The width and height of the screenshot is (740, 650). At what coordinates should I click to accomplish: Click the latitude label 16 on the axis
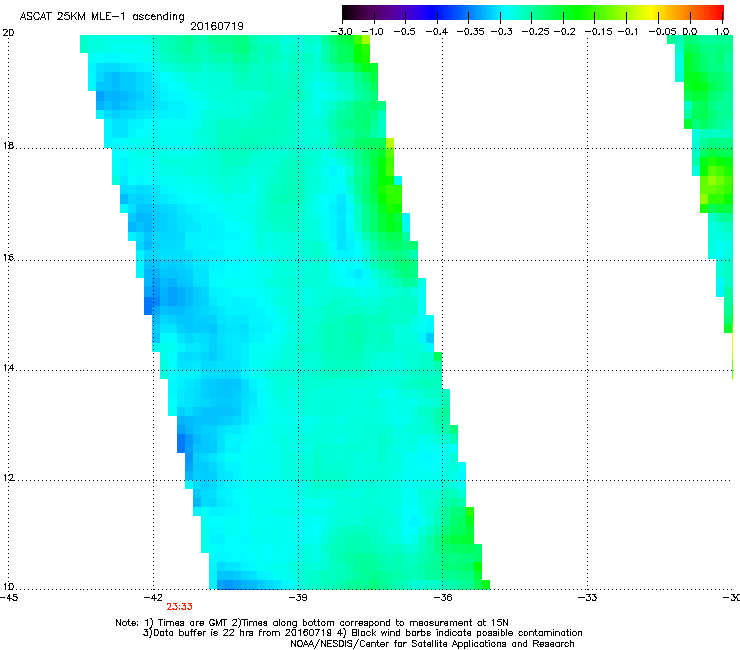(8, 258)
